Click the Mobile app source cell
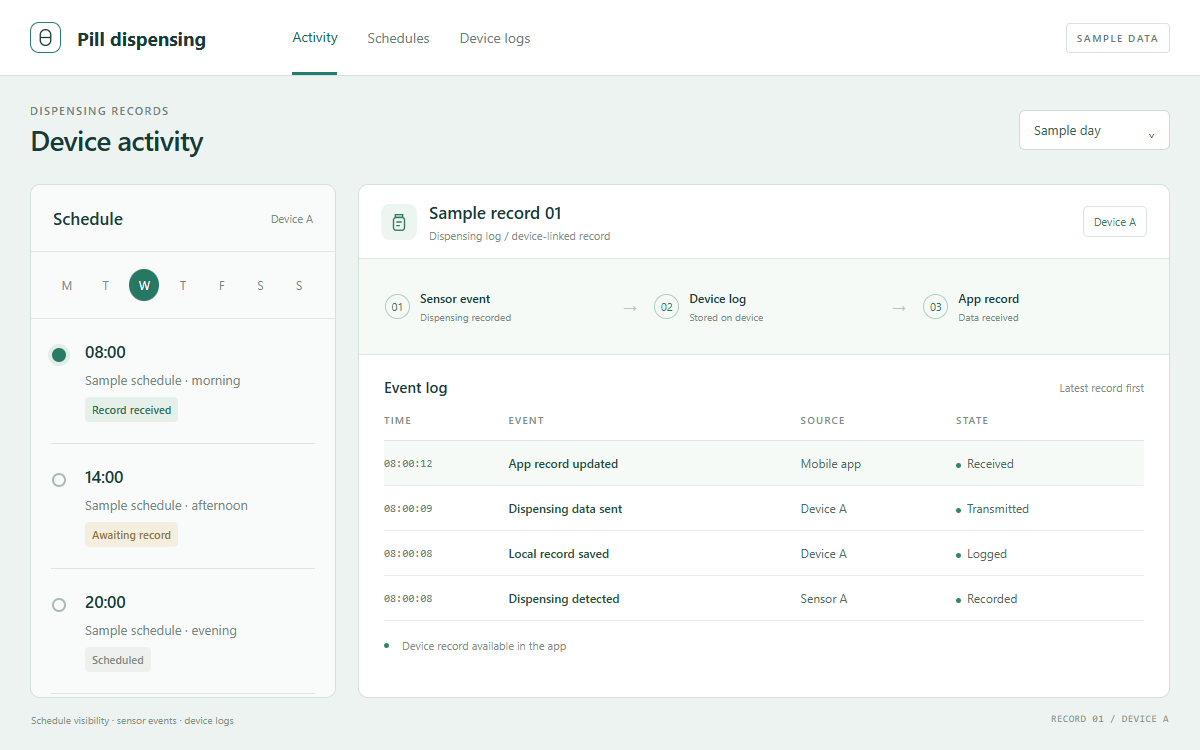Screen dimensions: 1200x750 click(830, 464)
